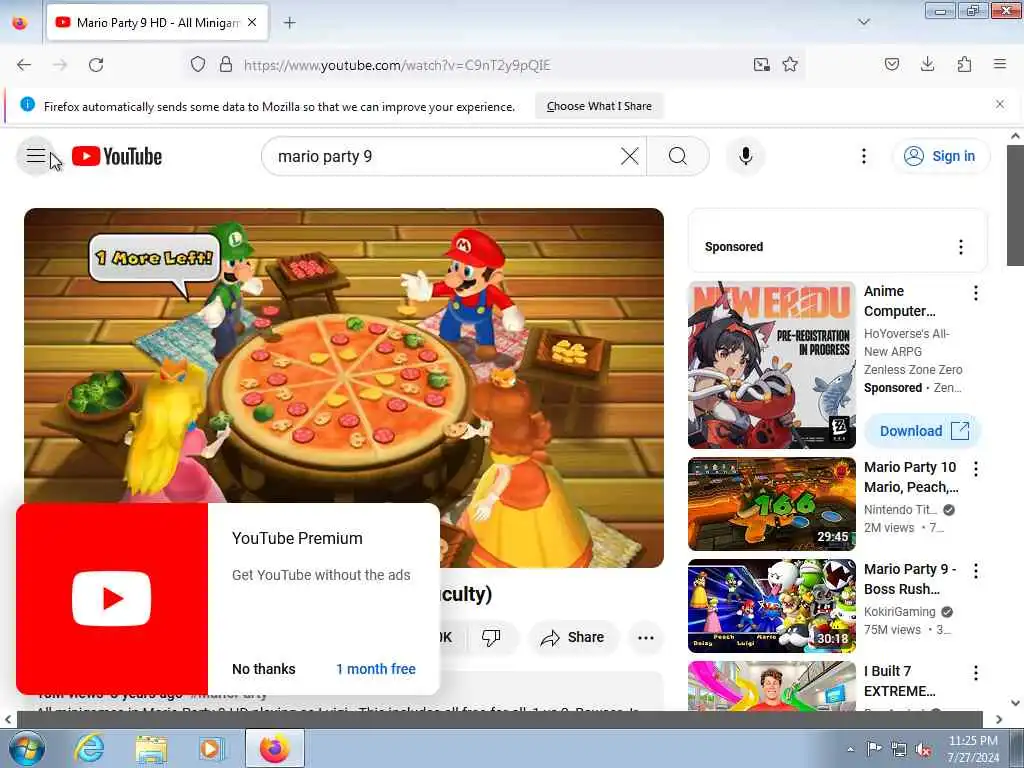Viewport: 1024px width, 768px height.
Task: Go to YouTube home via the logo
Action: [x=117, y=156]
